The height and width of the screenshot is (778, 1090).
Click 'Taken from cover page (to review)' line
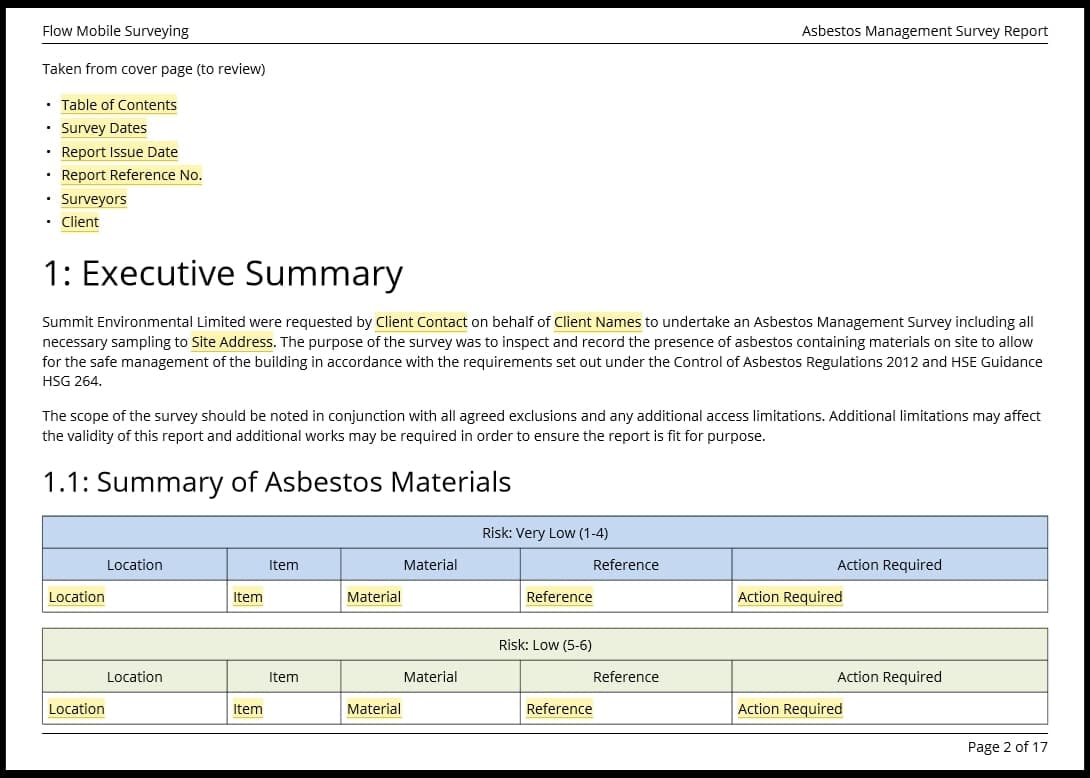point(154,69)
